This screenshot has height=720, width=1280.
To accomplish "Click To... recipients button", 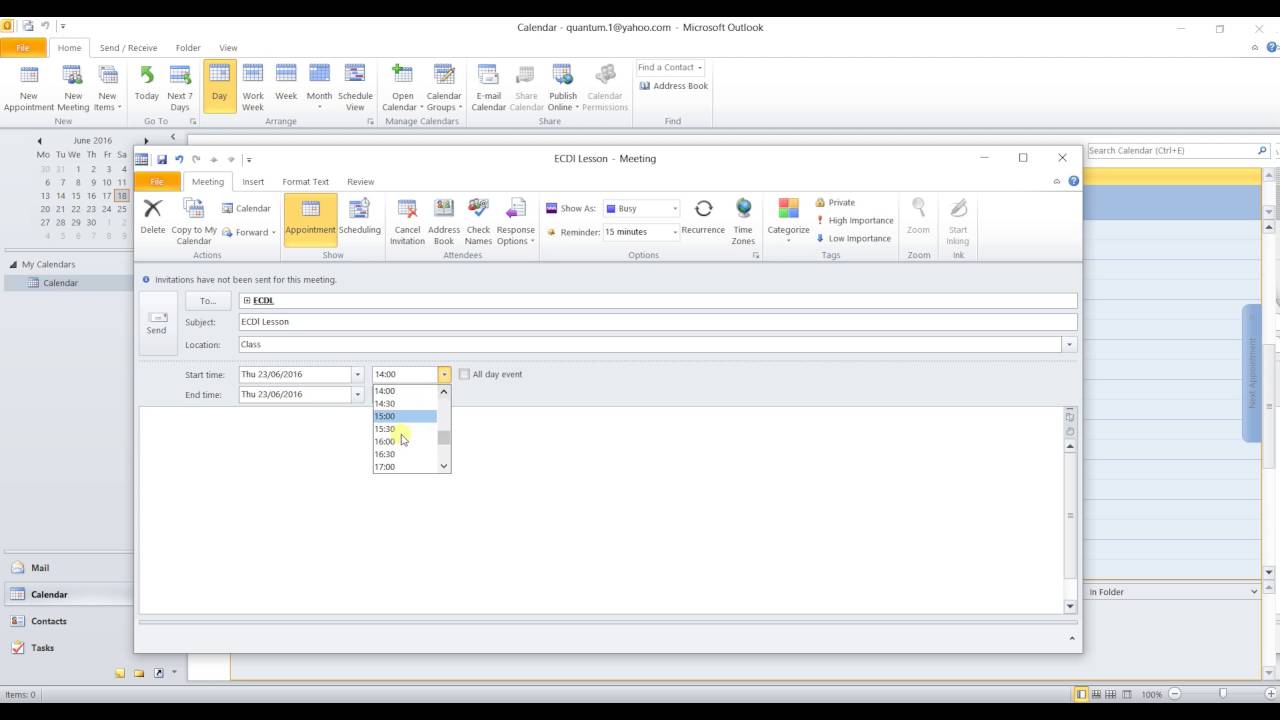I will [x=208, y=301].
